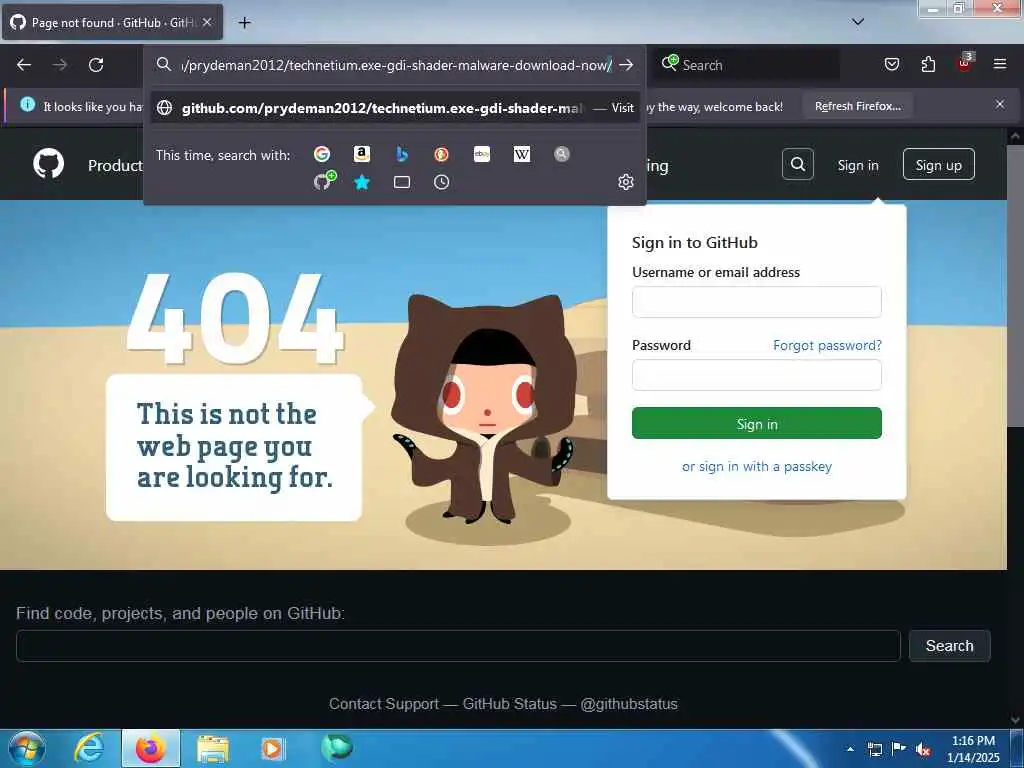Expand the list all tabs chevron

click(858, 22)
